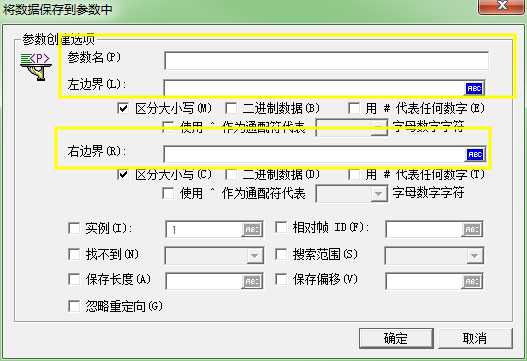The height and width of the screenshot is (361, 527).
Task: Focus the 保存偏移(V) input field
Action: coord(424,282)
